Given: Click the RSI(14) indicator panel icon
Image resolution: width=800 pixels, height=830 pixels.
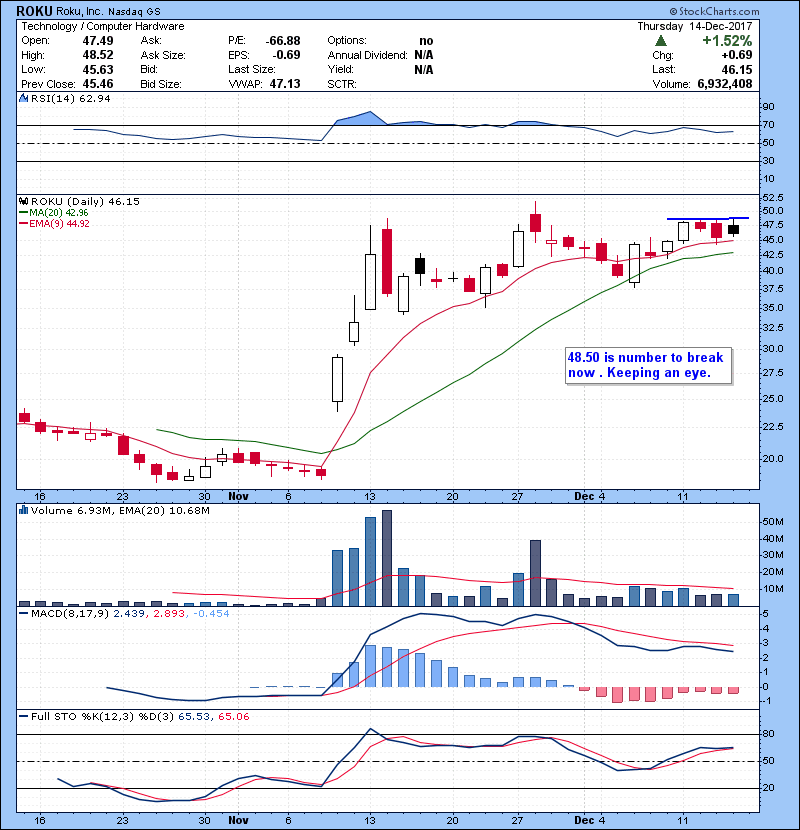Looking at the screenshot, I should click(x=24, y=98).
